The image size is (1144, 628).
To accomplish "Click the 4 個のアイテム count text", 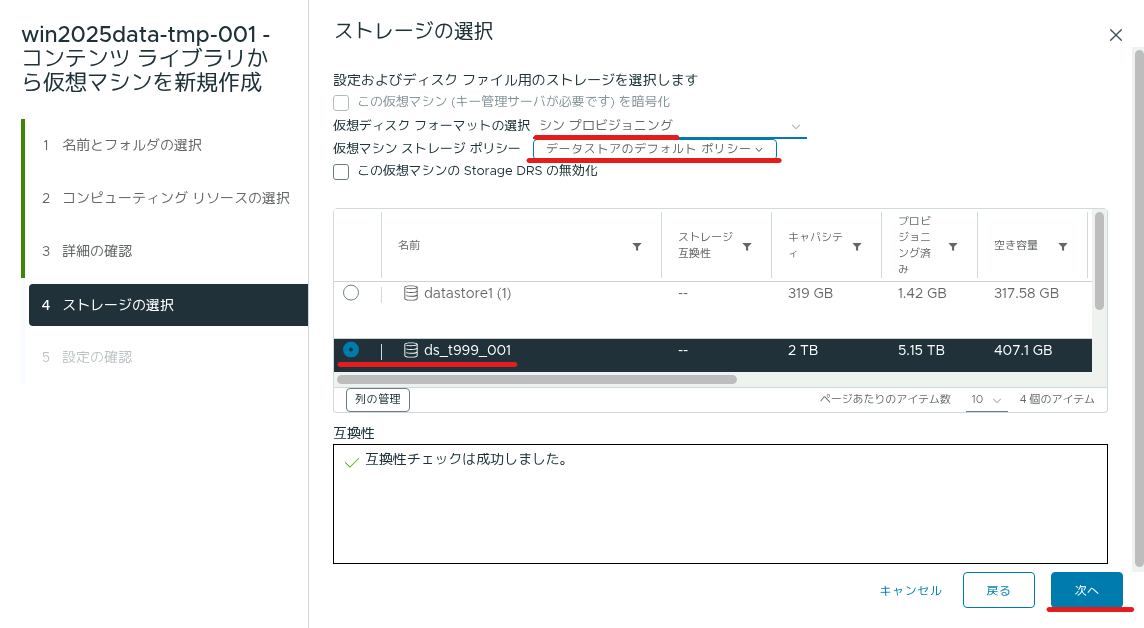I will [1057, 399].
